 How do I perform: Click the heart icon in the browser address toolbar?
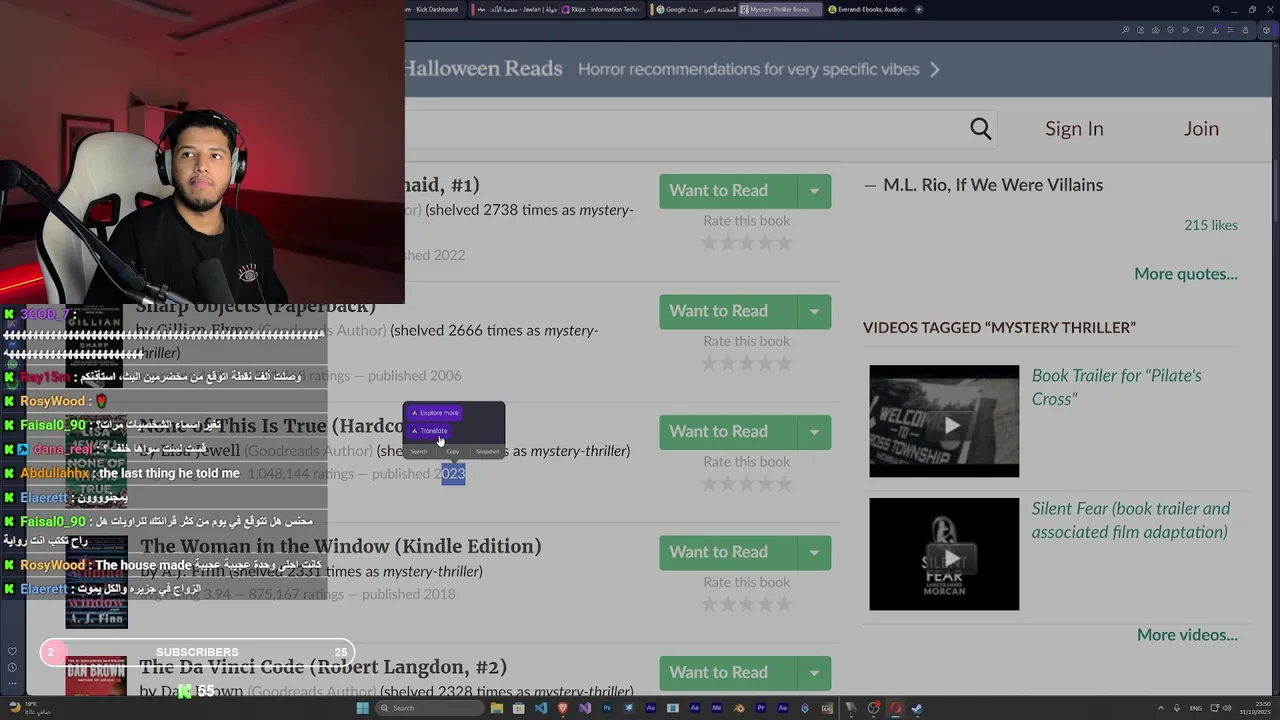click(1200, 30)
